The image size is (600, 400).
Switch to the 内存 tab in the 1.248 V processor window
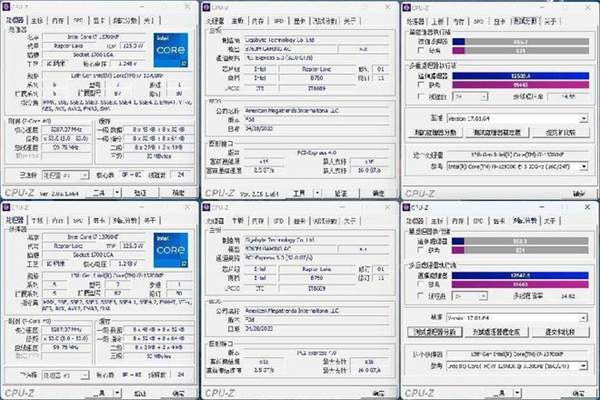[58, 20]
